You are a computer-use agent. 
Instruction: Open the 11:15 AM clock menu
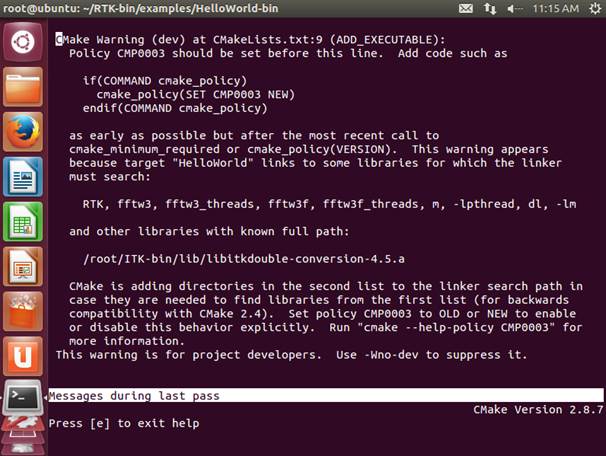coord(556,8)
